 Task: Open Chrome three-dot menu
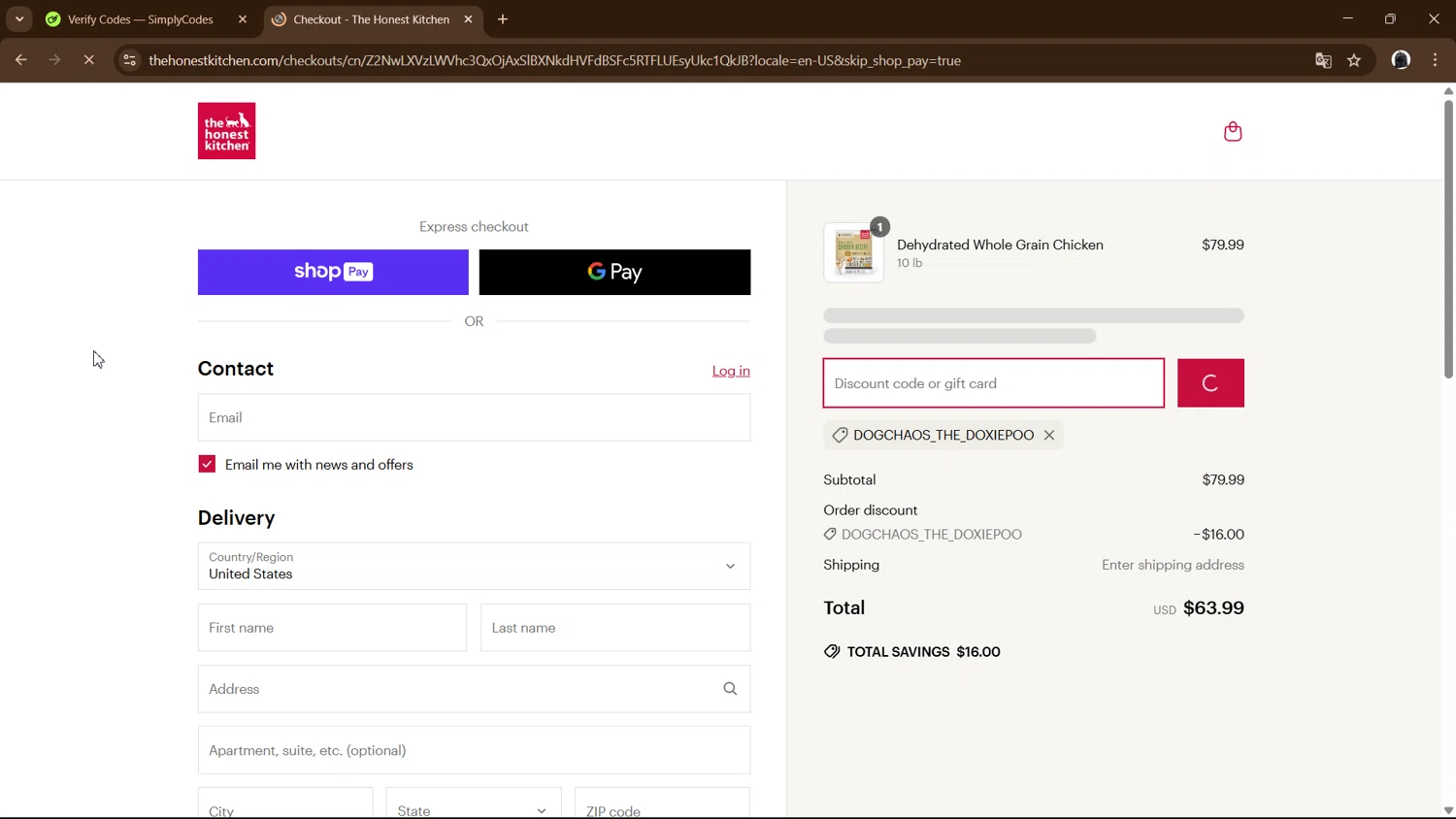coord(1435,60)
